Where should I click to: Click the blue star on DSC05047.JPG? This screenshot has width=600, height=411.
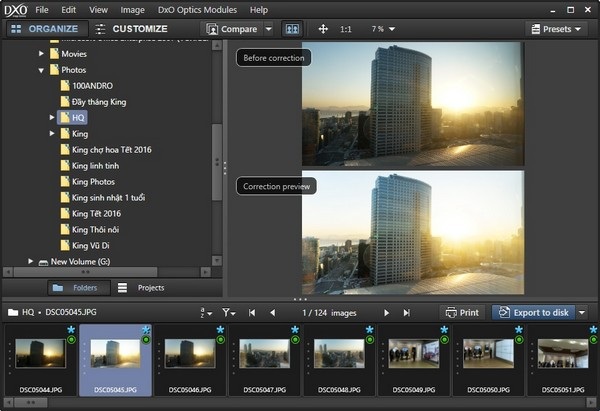(295, 329)
